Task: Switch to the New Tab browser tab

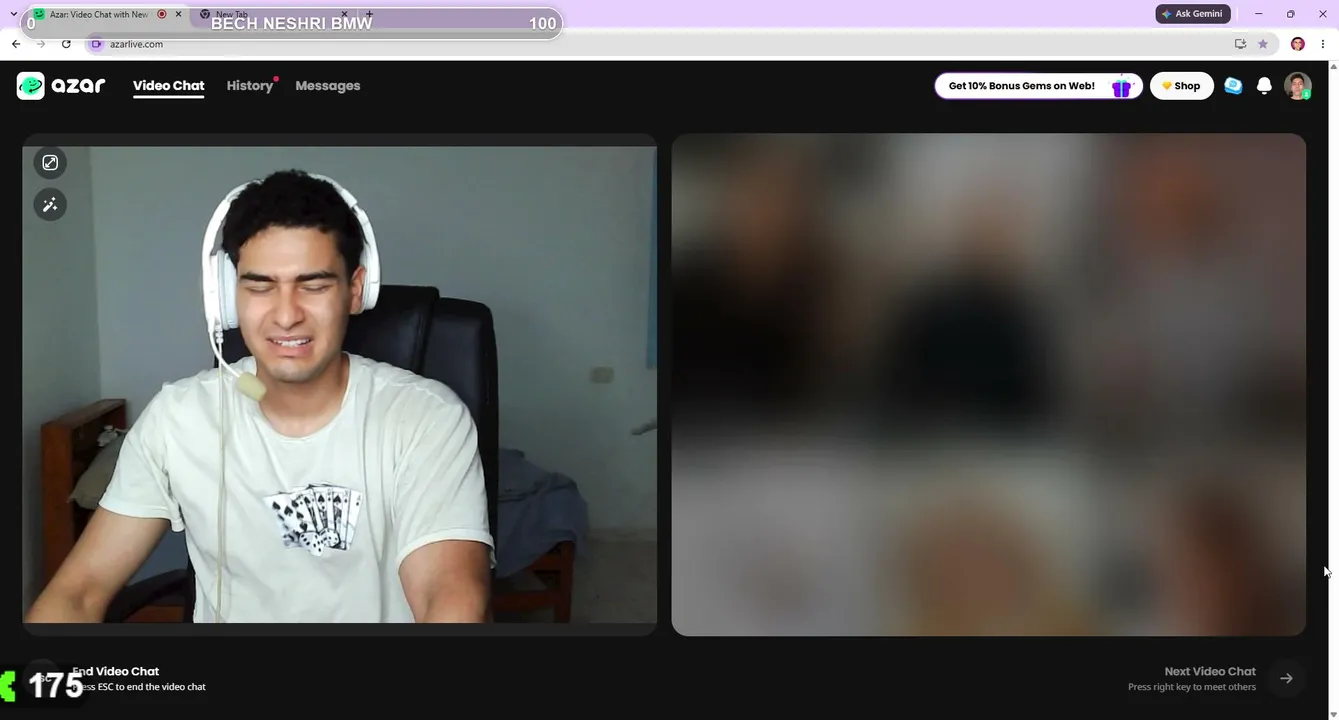Action: (270, 14)
